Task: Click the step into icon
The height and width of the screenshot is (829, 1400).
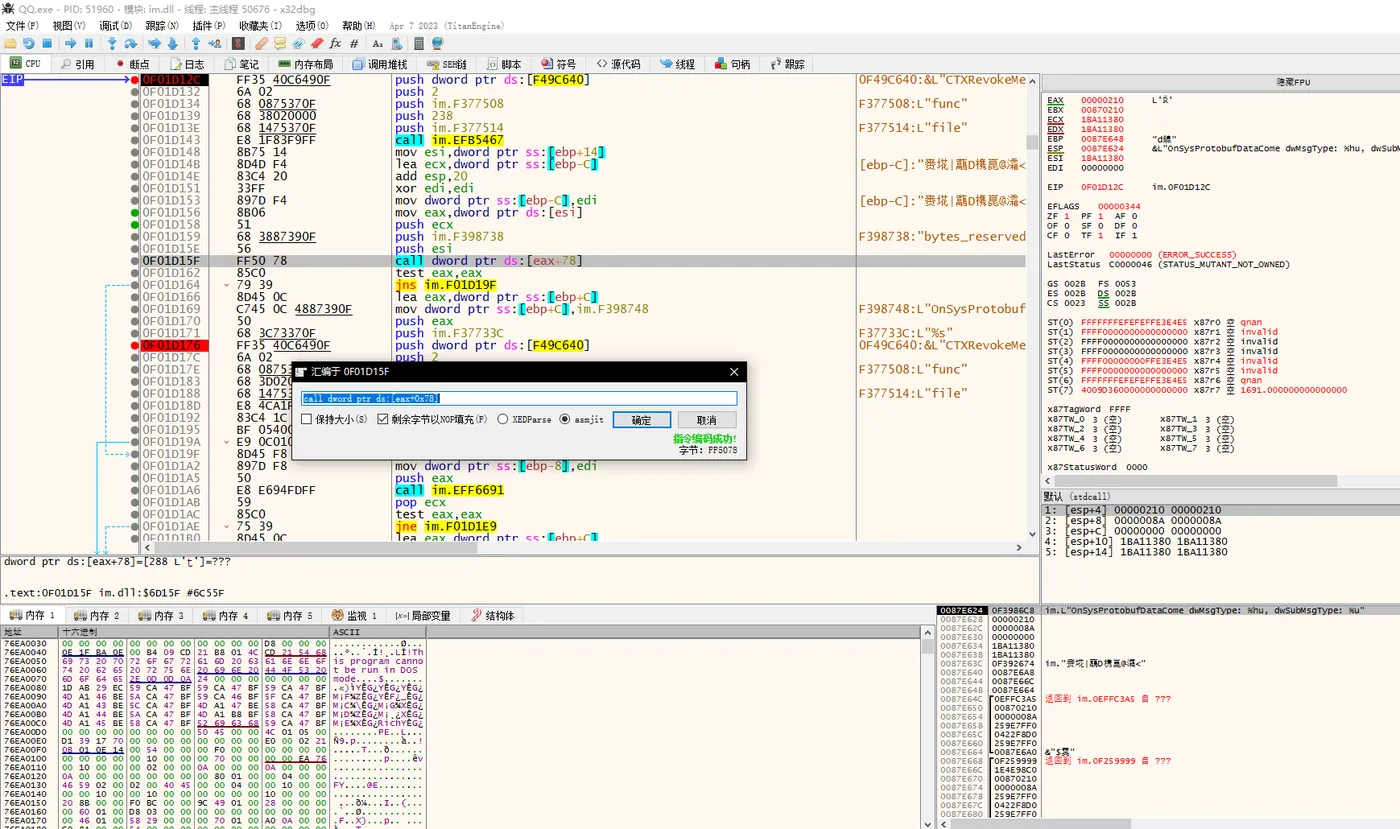Action: [x=112, y=44]
